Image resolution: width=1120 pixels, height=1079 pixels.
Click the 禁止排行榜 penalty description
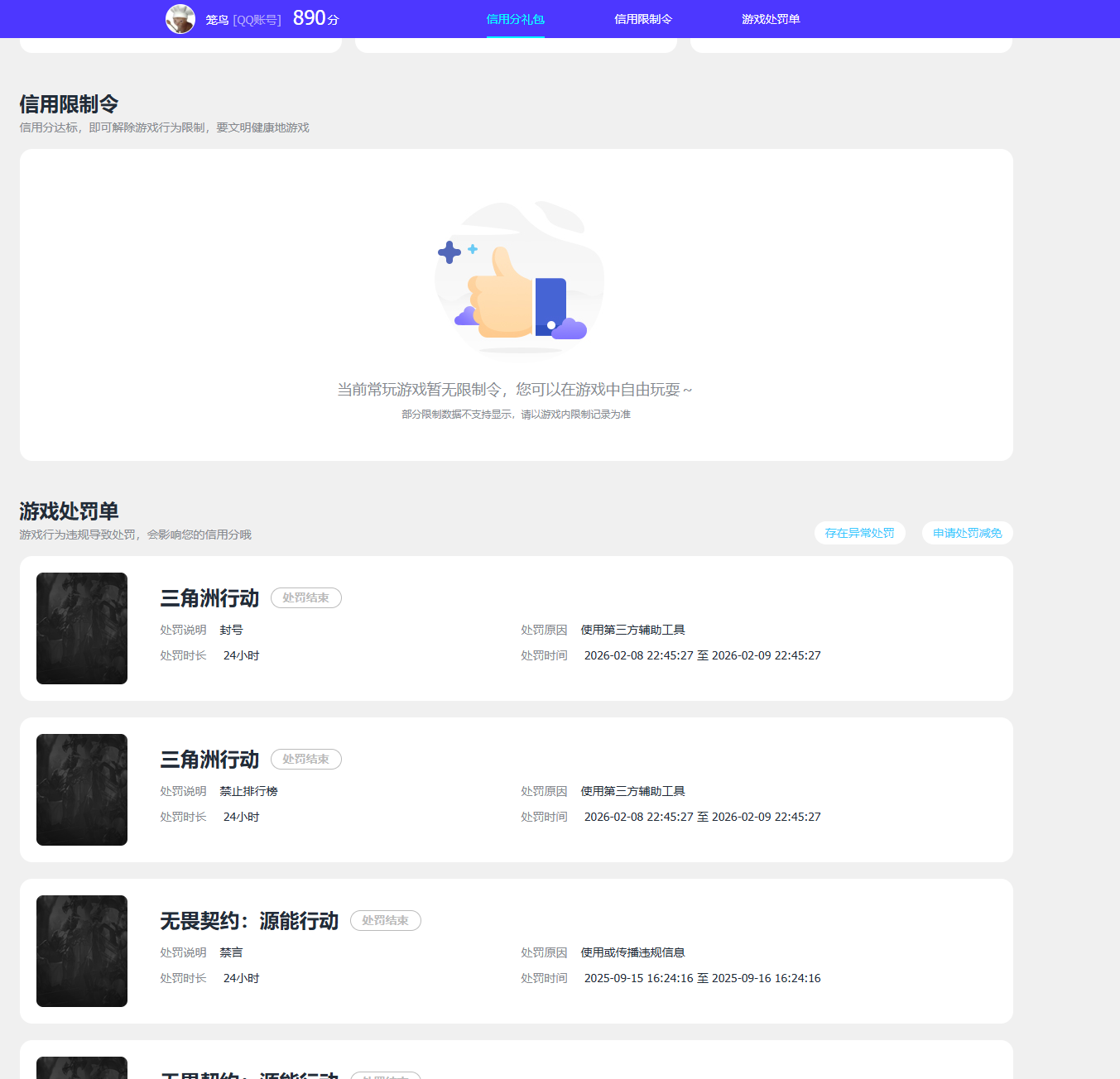click(x=248, y=791)
